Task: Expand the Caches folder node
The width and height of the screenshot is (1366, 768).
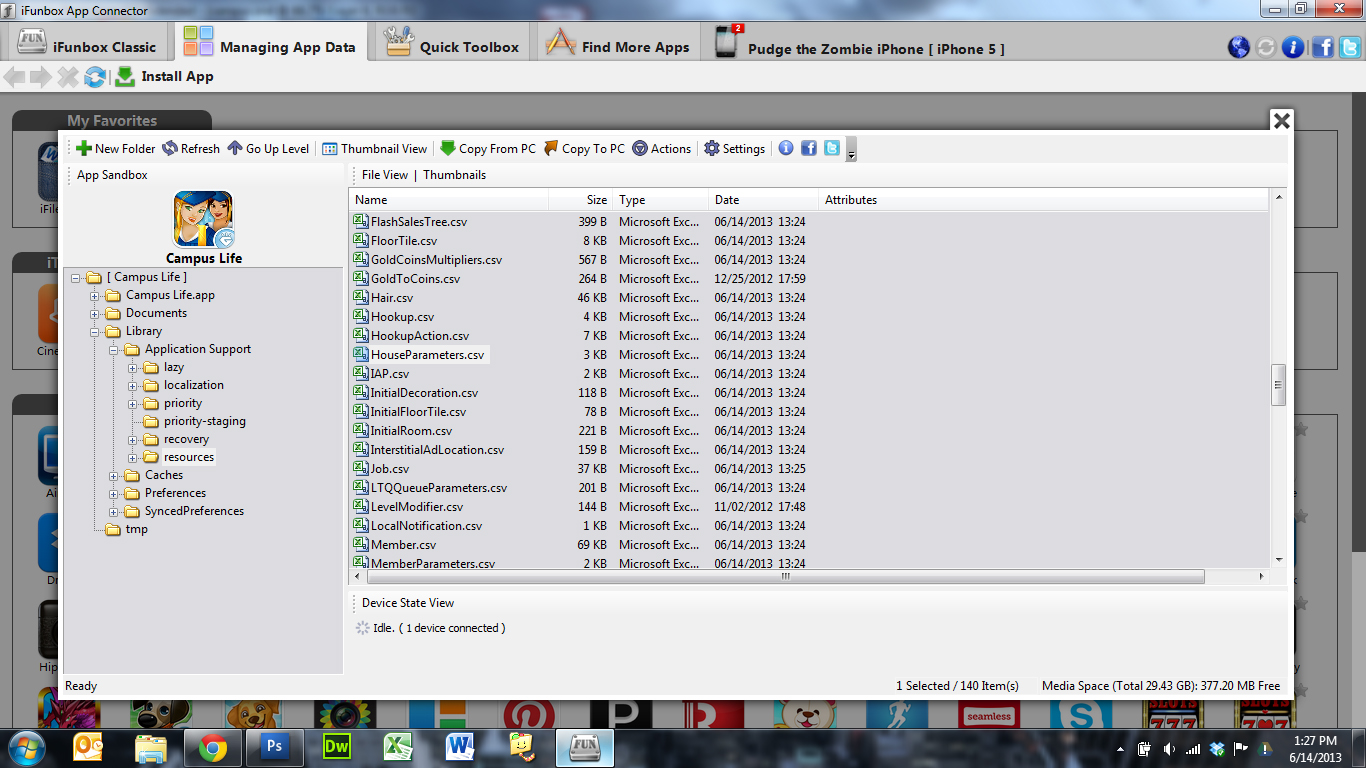Action: [x=115, y=476]
